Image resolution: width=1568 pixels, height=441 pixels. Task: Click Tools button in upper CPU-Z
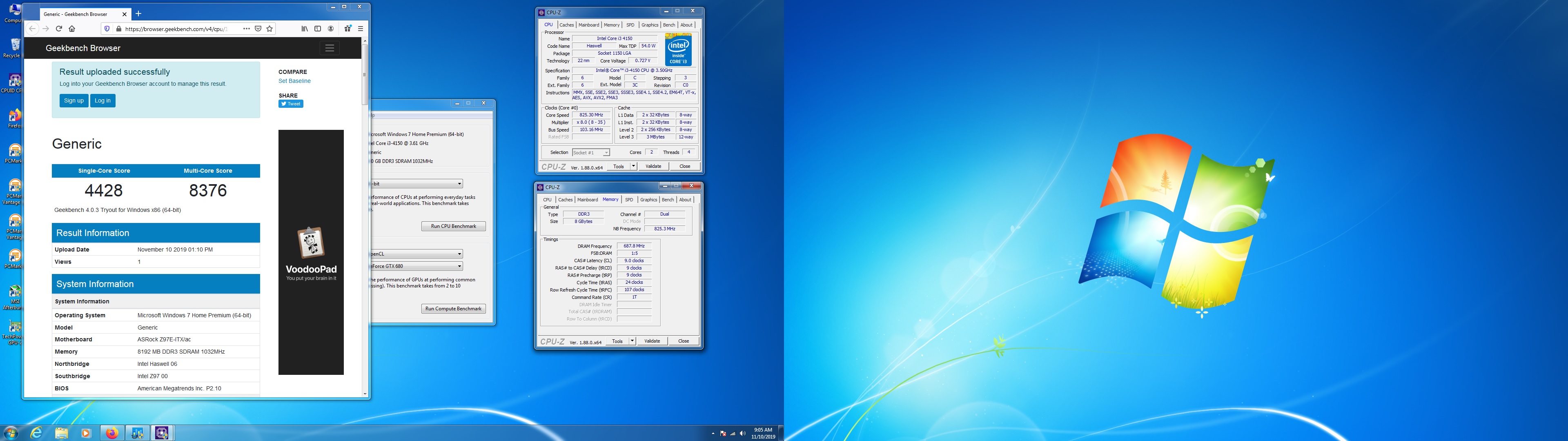point(619,166)
